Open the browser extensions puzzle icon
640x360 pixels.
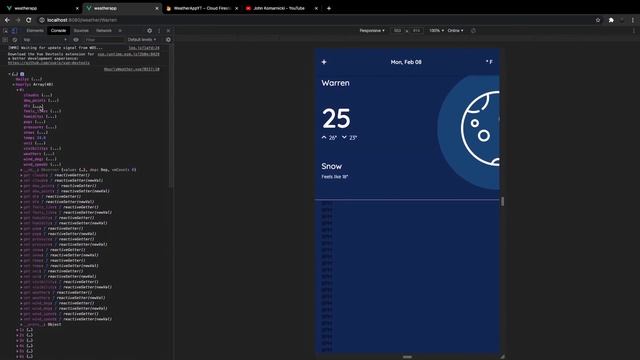(611, 20)
